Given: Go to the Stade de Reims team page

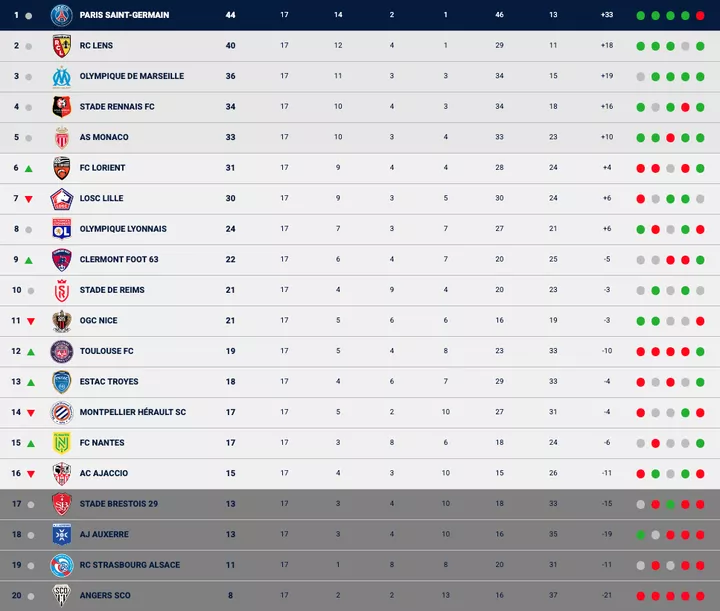Looking at the screenshot, I should pos(112,290).
